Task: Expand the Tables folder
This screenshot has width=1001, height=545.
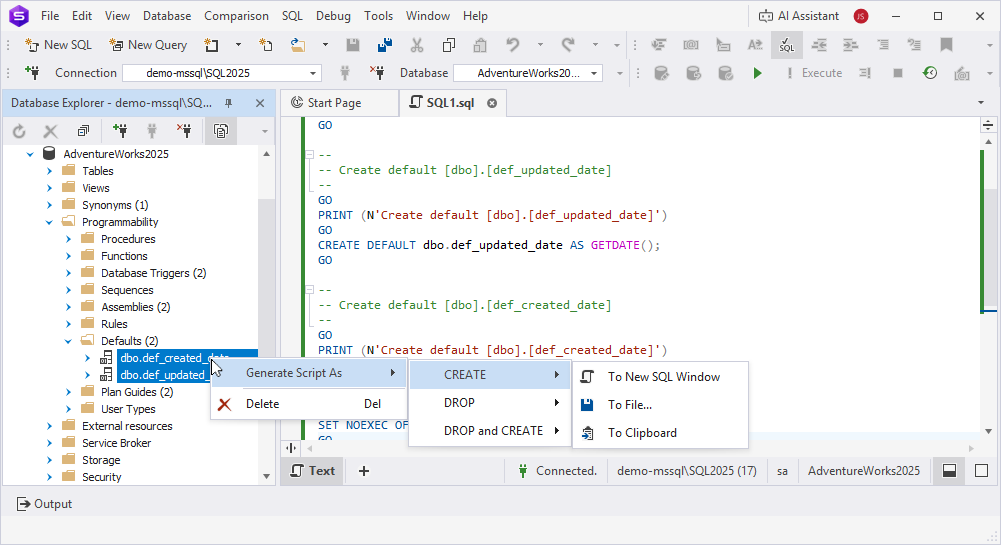Action: pyautogui.click(x=49, y=171)
